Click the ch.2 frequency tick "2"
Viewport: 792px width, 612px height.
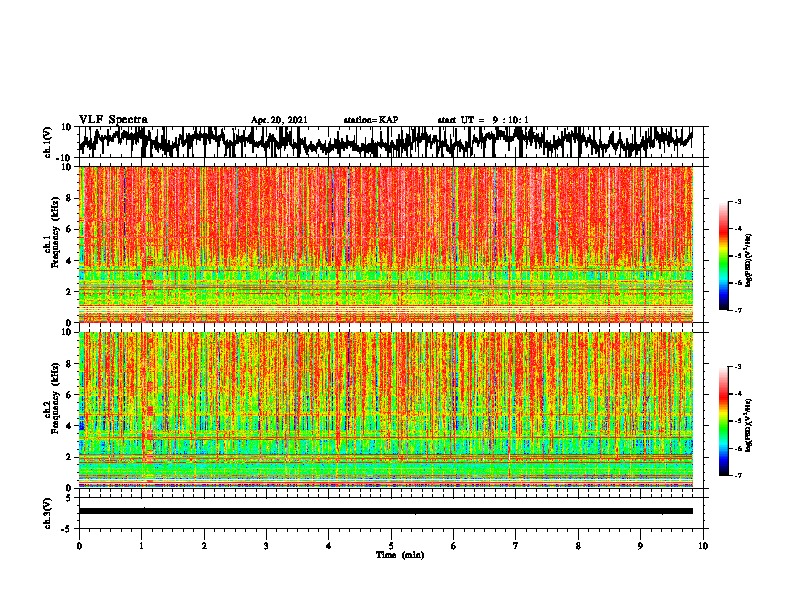[69, 457]
